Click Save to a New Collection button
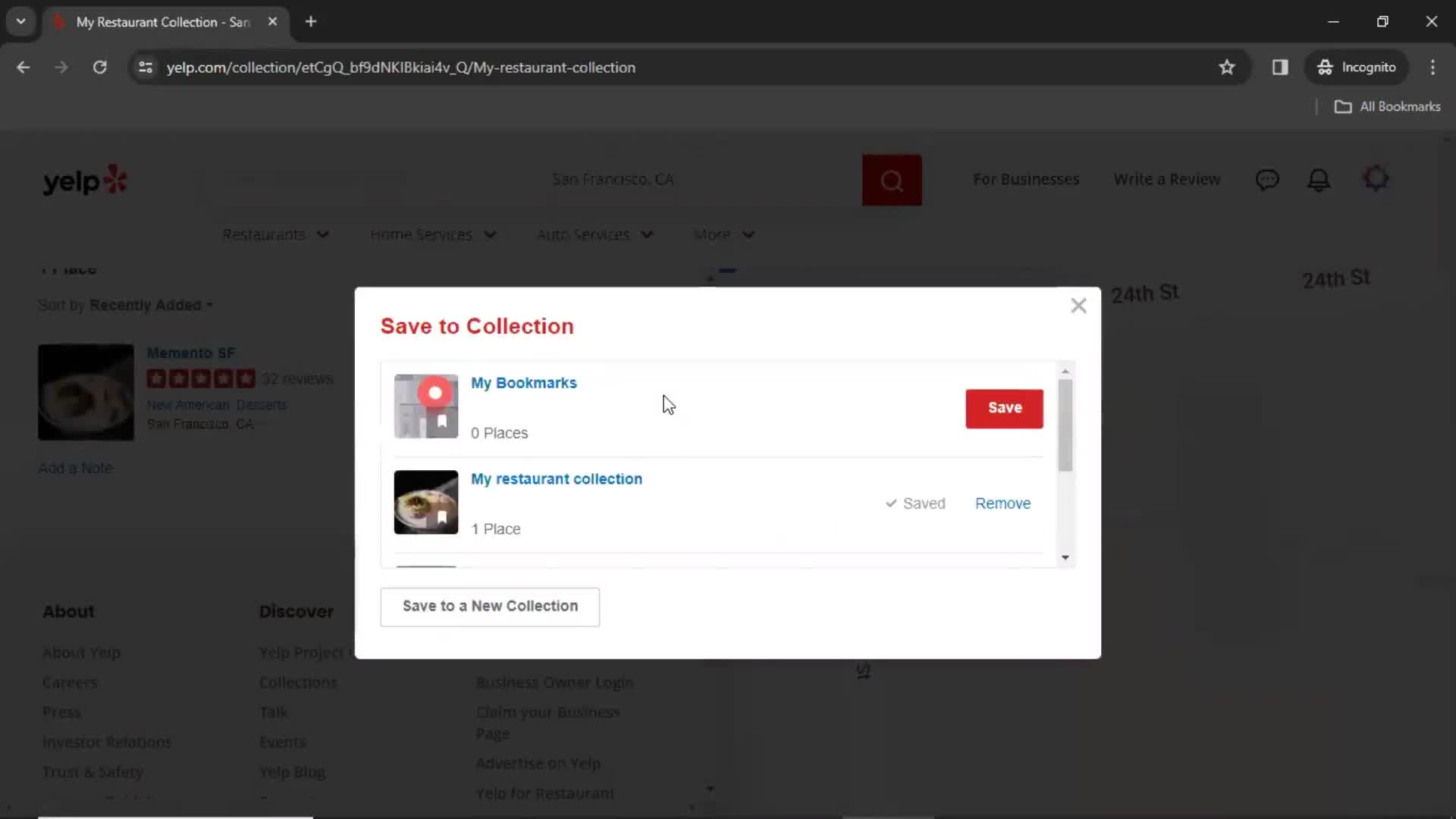The image size is (1456, 819). 490,606
